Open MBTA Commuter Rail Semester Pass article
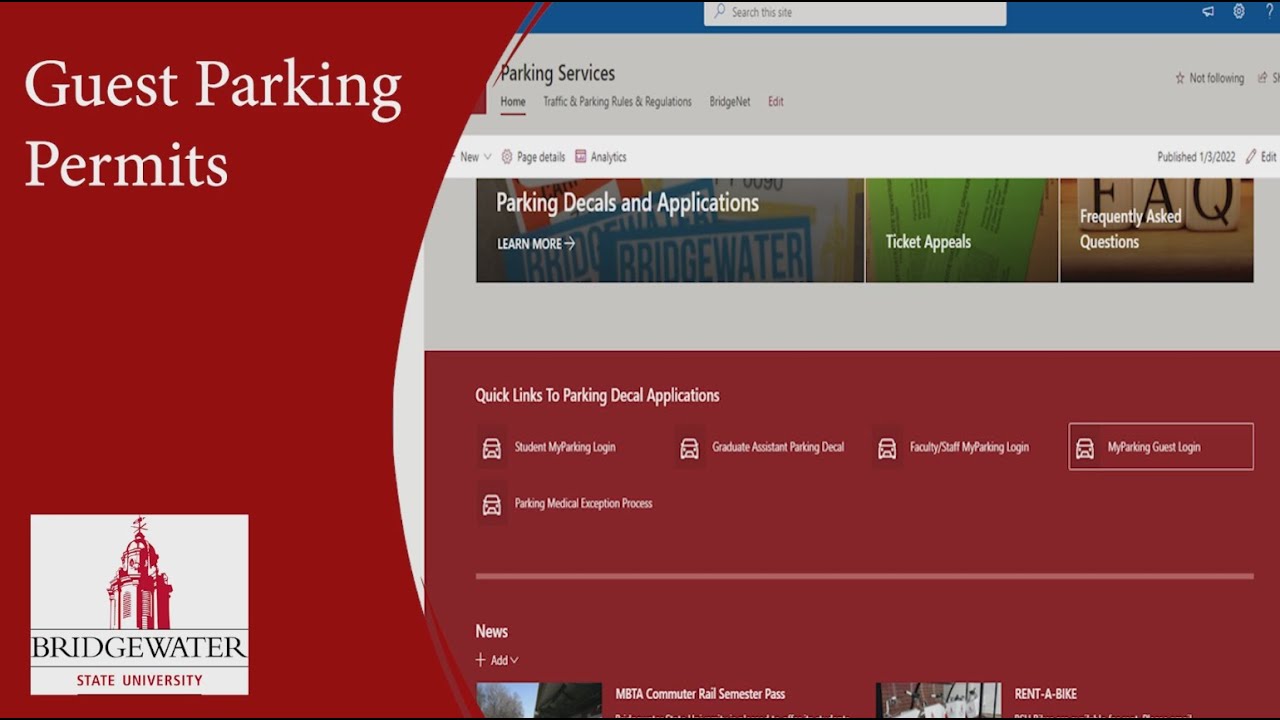This screenshot has height=720, width=1280. pos(700,694)
